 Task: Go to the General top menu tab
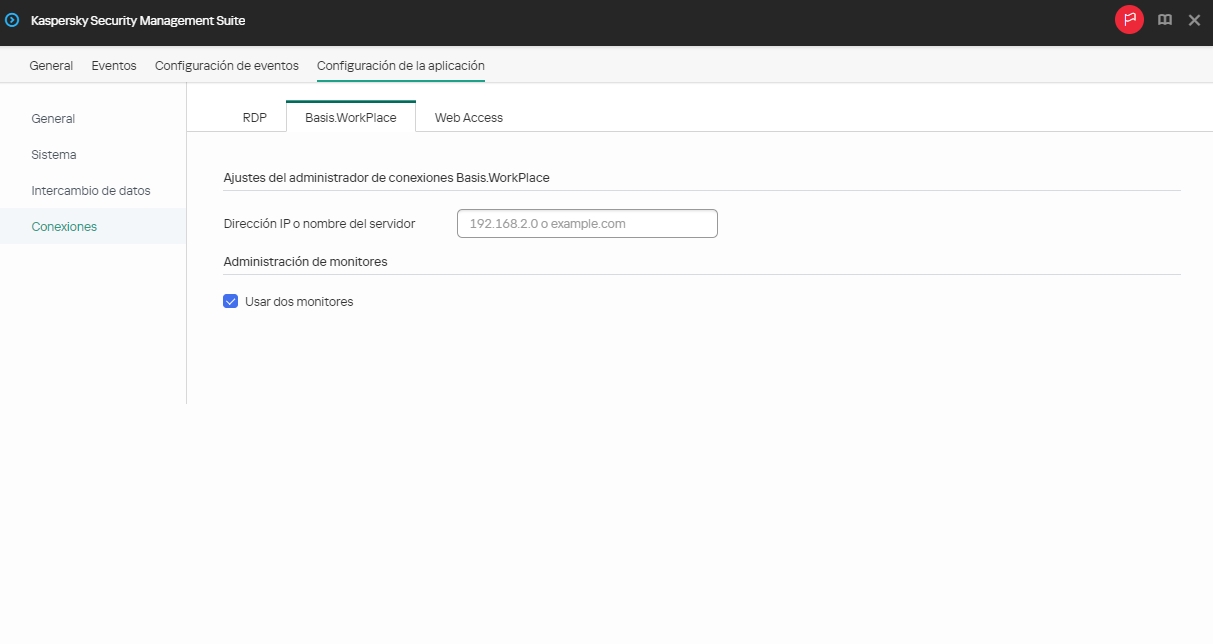pyautogui.click(x=51, y=65)
